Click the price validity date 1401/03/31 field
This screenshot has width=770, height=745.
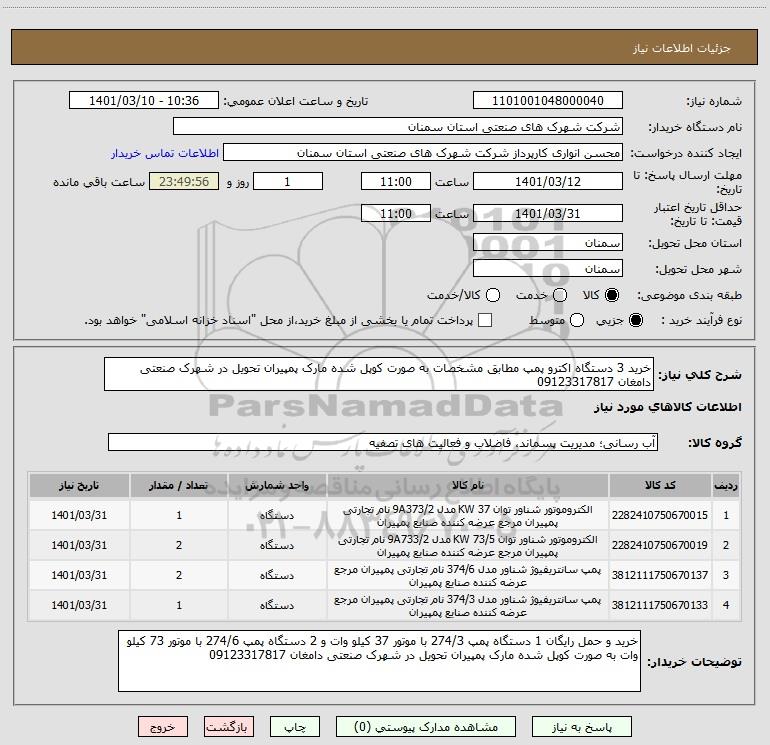click(548, 214)
